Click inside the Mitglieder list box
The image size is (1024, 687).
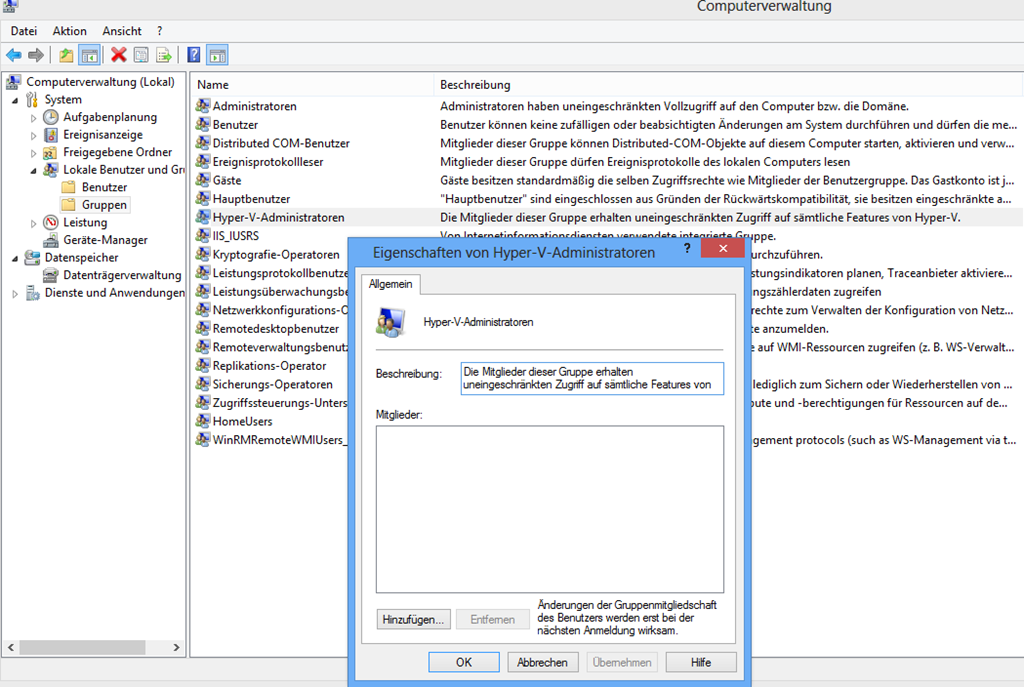[550, 509]
